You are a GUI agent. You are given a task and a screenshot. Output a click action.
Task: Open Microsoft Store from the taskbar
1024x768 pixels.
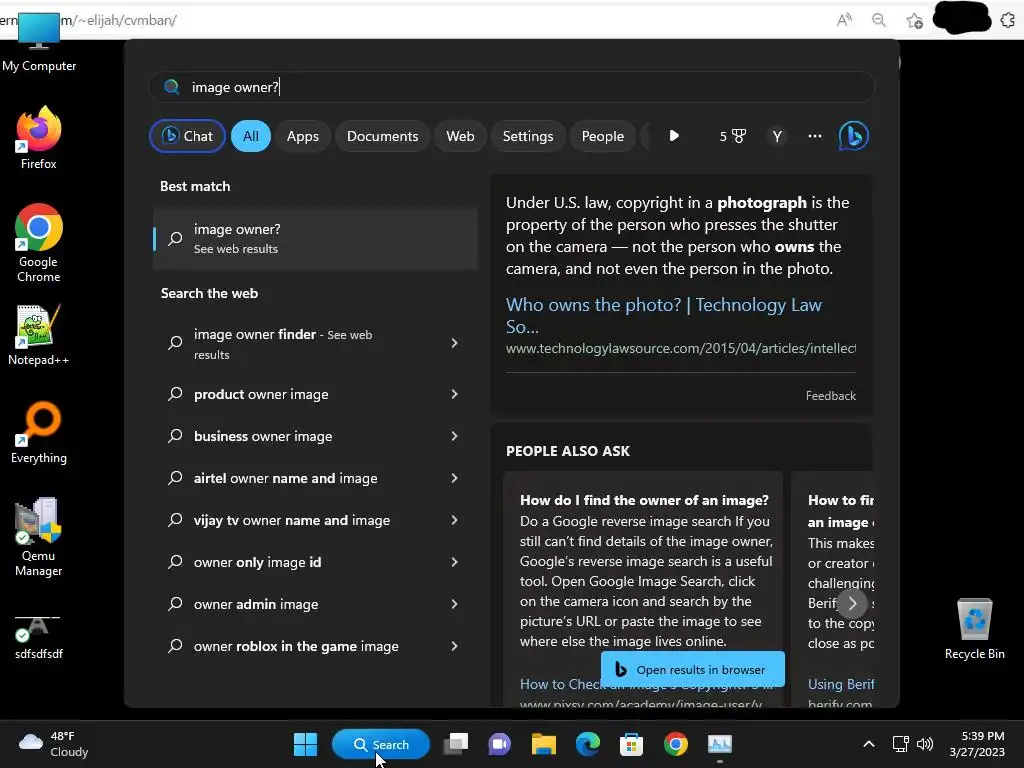(x=631, y=744)
